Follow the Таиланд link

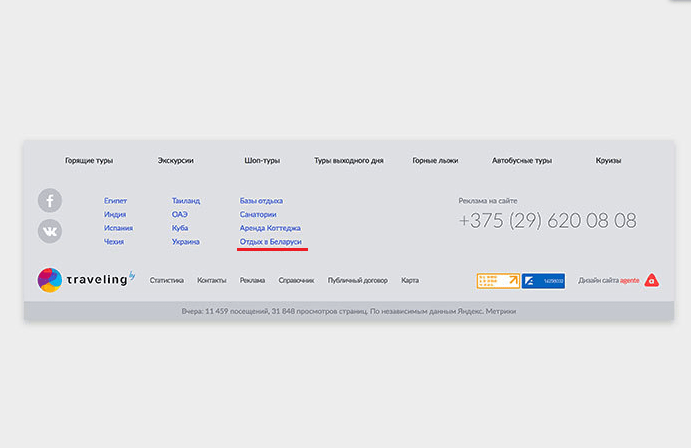coord(186,201)
